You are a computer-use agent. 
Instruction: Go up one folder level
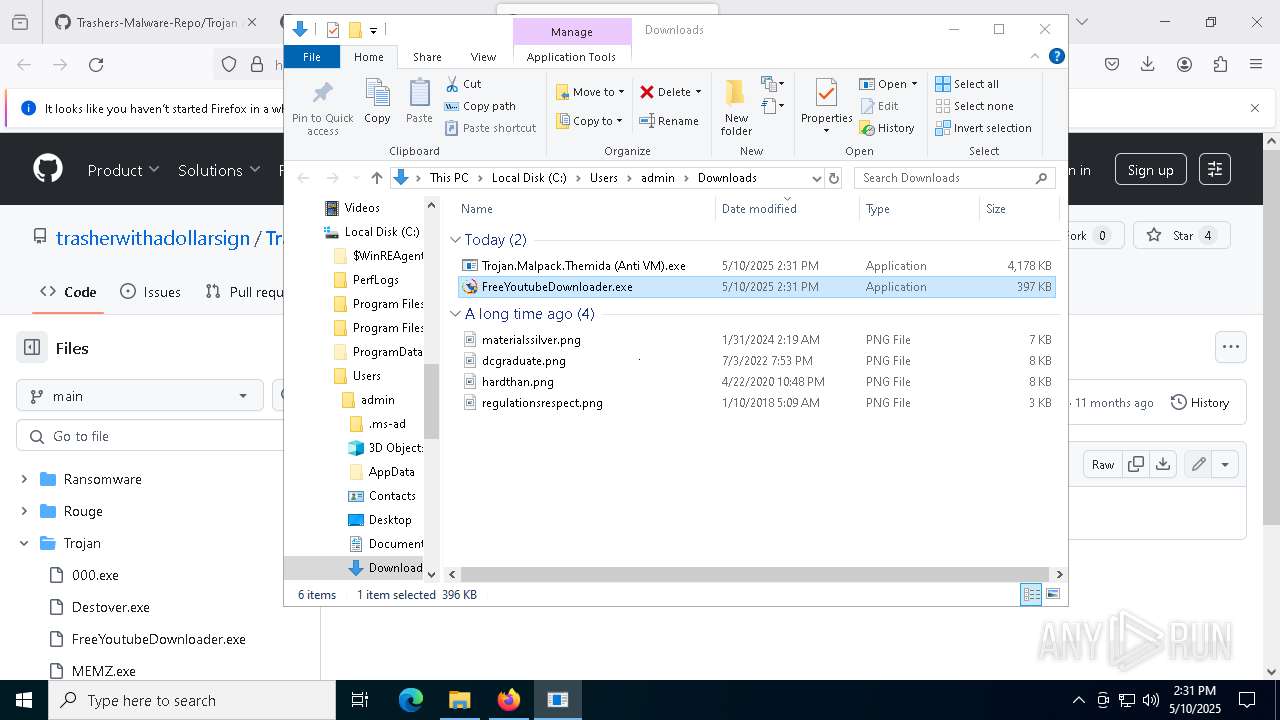(376, 178)
